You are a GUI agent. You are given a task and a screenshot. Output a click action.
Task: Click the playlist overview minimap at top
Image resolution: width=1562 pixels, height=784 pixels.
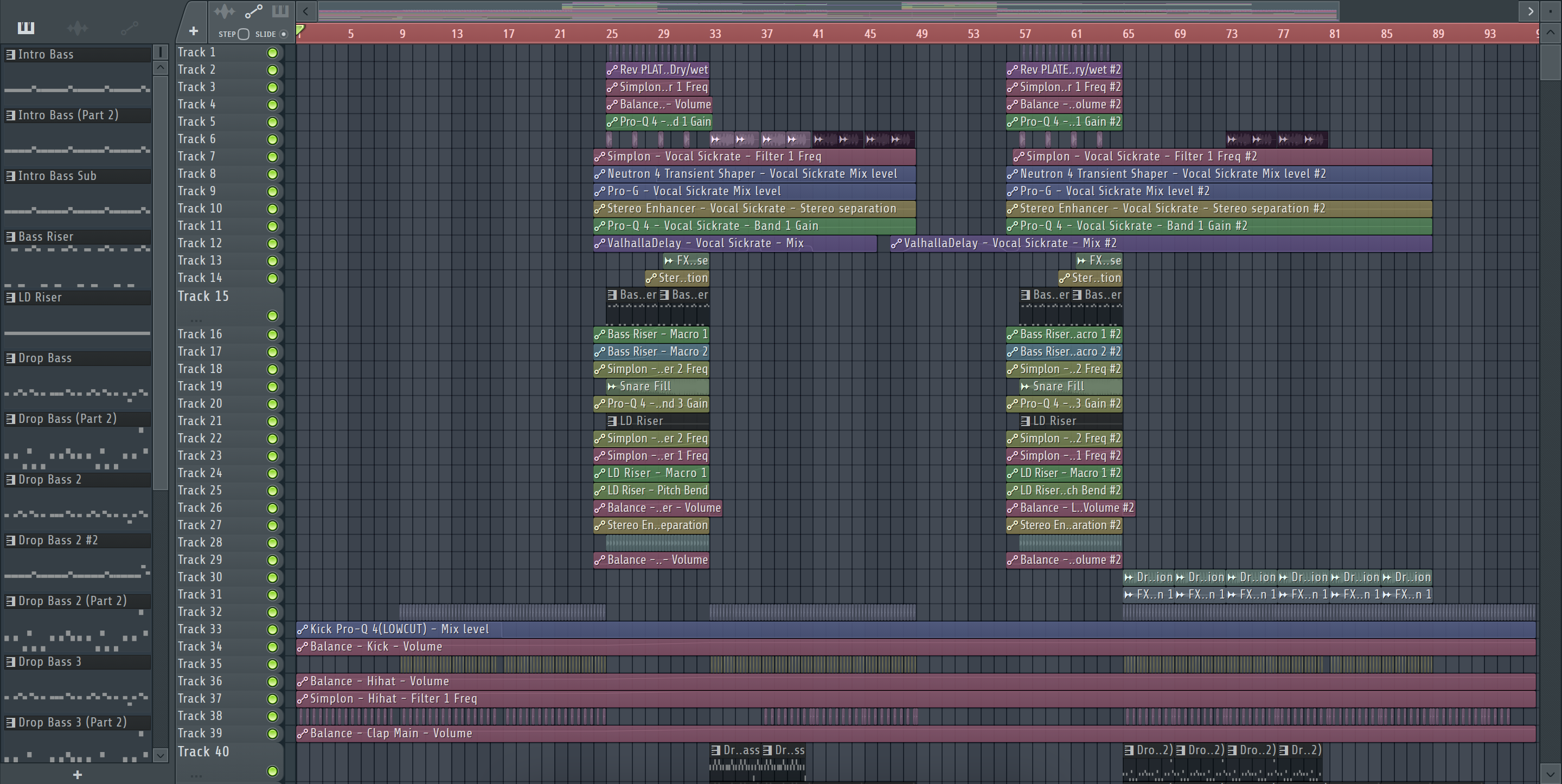828,11
